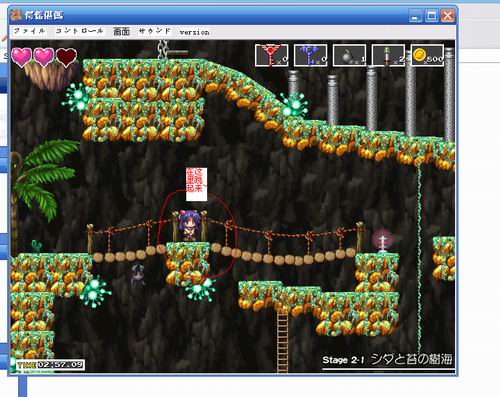Click the glowing pink checkpoint crystal
This screenshot has height=397, width=500.
click(383, 241)
